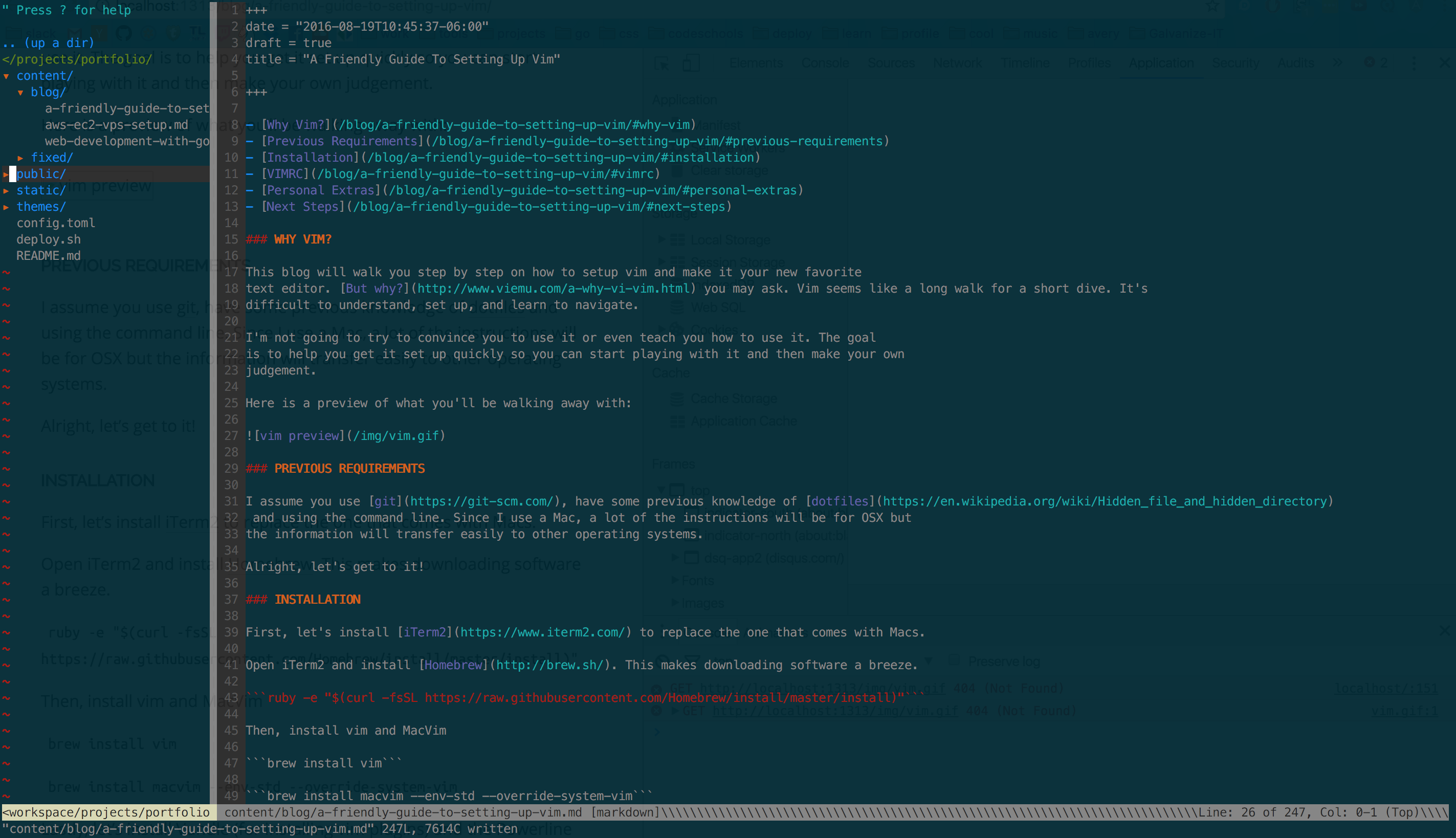Expand the themes/ folder arrow
1456x838 pixels.
(x=6, y=207)
